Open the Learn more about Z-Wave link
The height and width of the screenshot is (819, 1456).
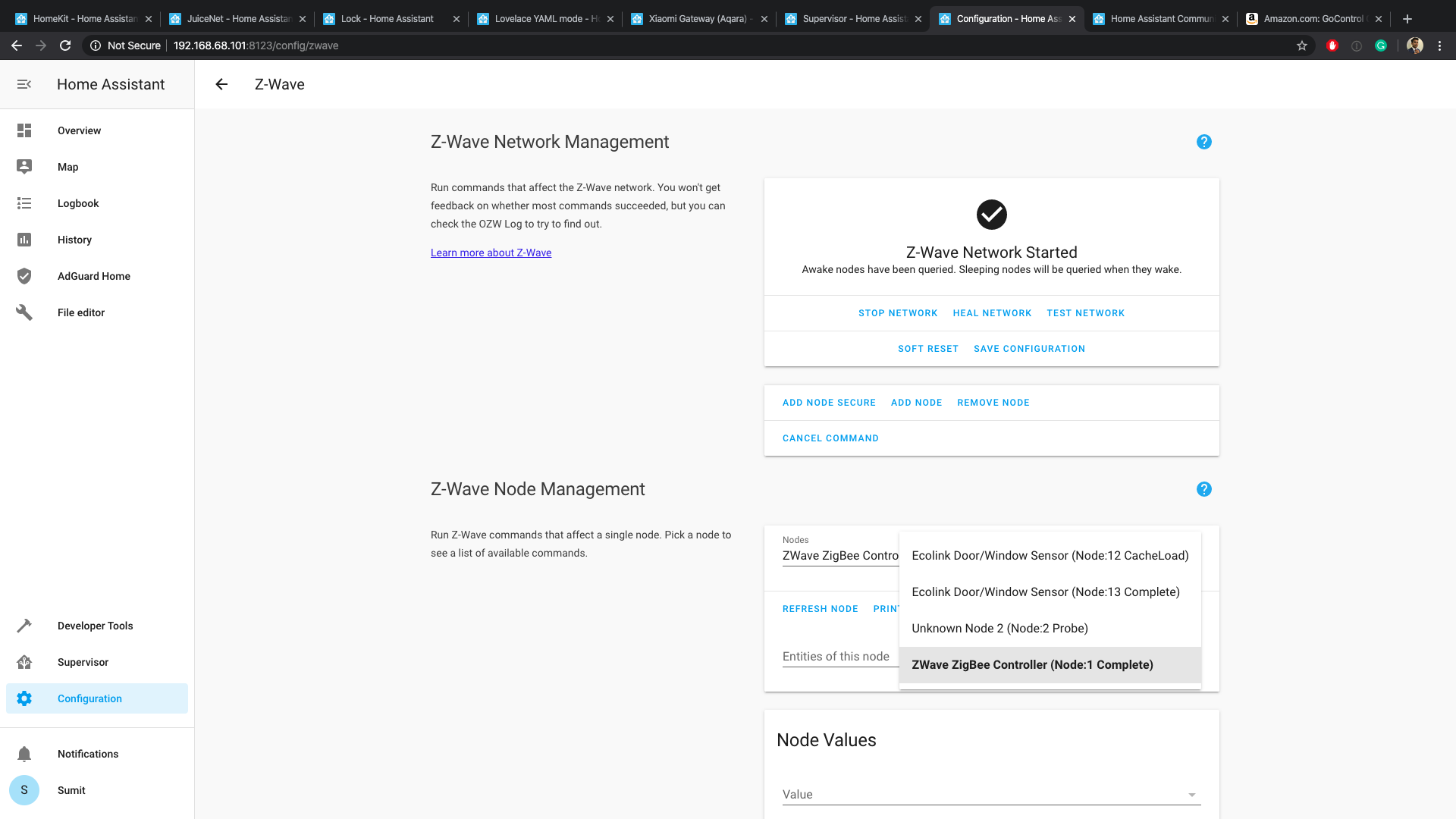[491, 253]
